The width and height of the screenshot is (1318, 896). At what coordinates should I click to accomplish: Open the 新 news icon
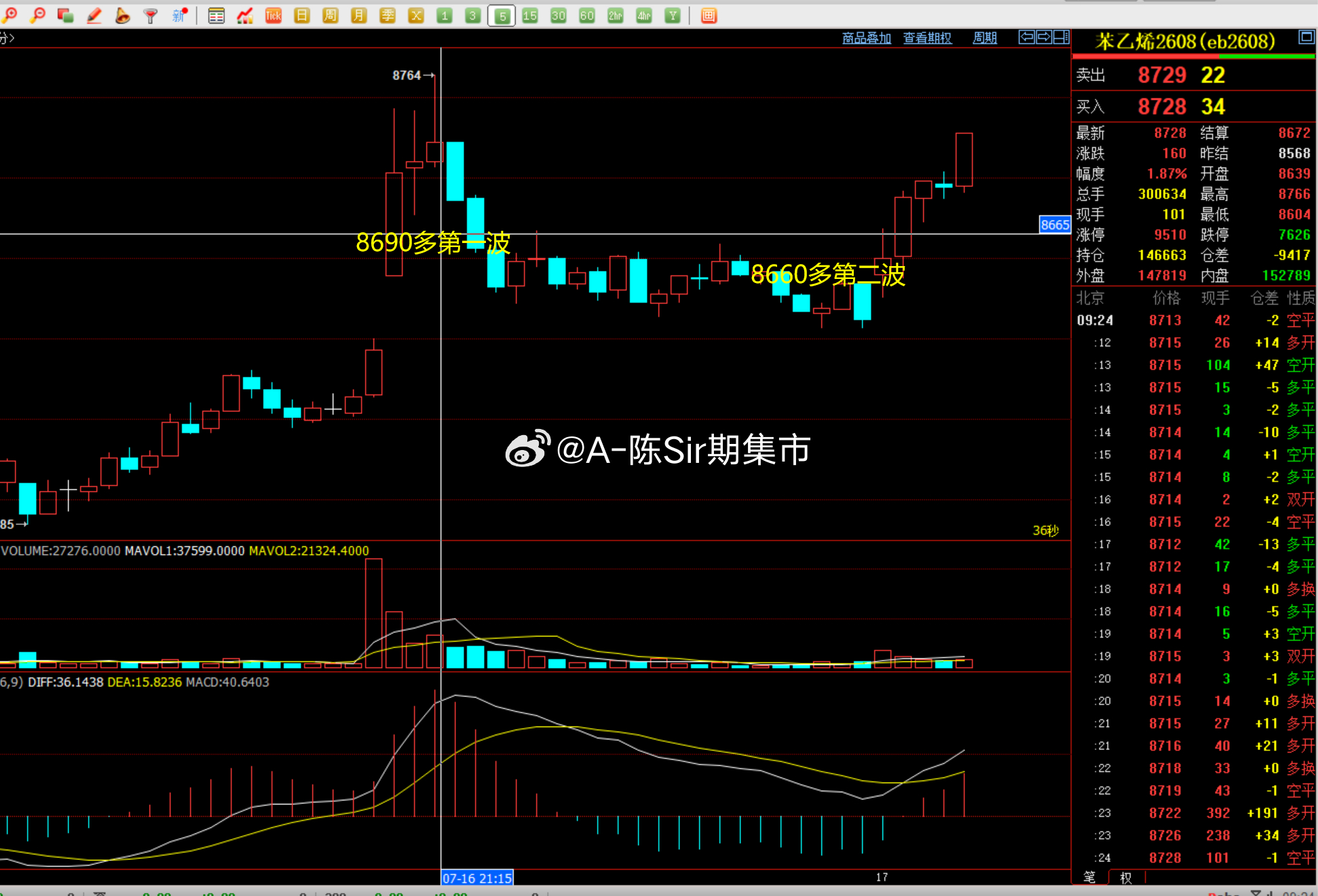pyautogui.click(x=179, y=15)
